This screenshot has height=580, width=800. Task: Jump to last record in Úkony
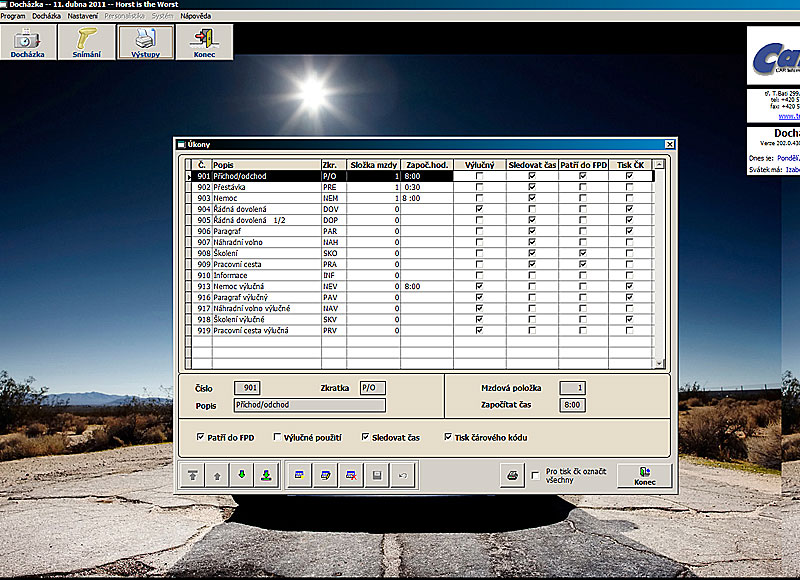(x=266, y=475)
